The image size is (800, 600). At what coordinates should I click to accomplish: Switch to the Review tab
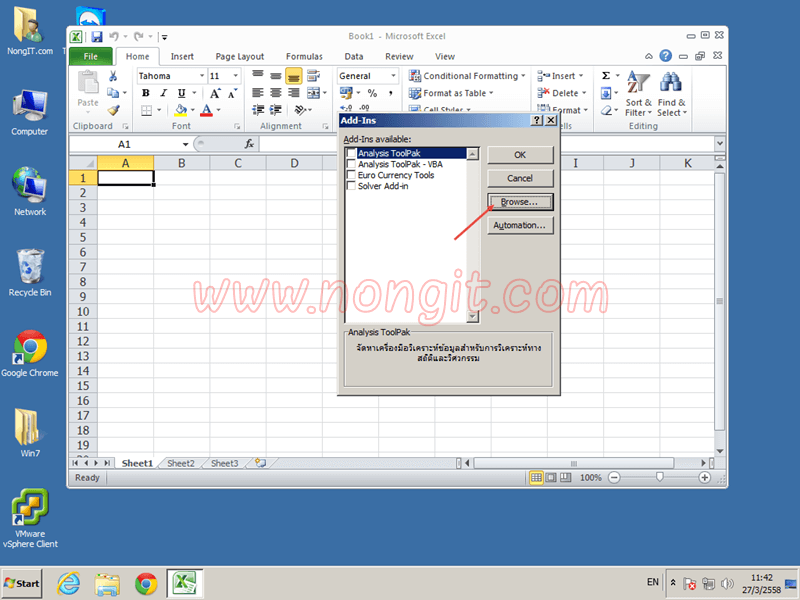coord(399,57)
